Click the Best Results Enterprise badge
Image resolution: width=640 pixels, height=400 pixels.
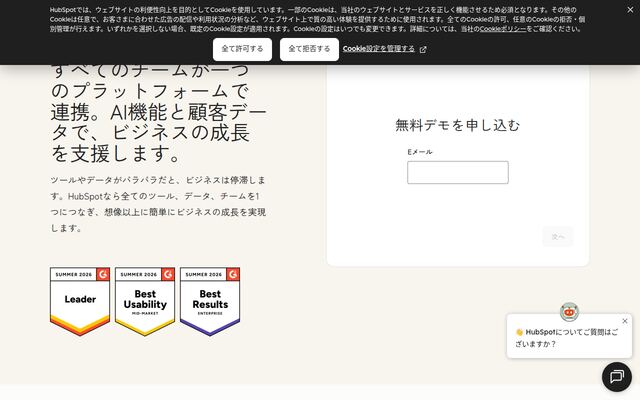210,302
